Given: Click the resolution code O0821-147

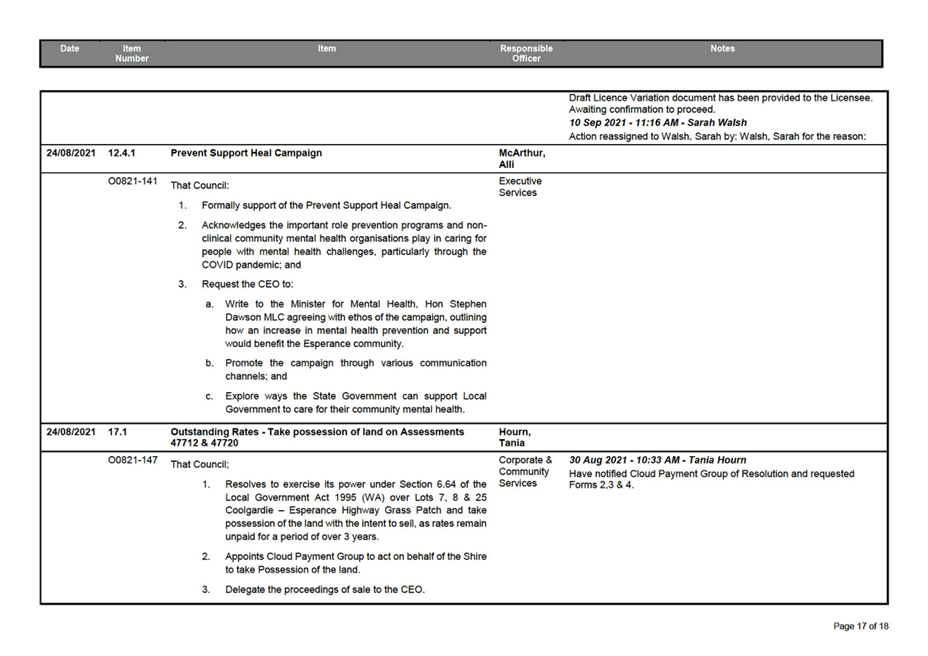Looking at the screenshot, I should [x=132, y=460].
